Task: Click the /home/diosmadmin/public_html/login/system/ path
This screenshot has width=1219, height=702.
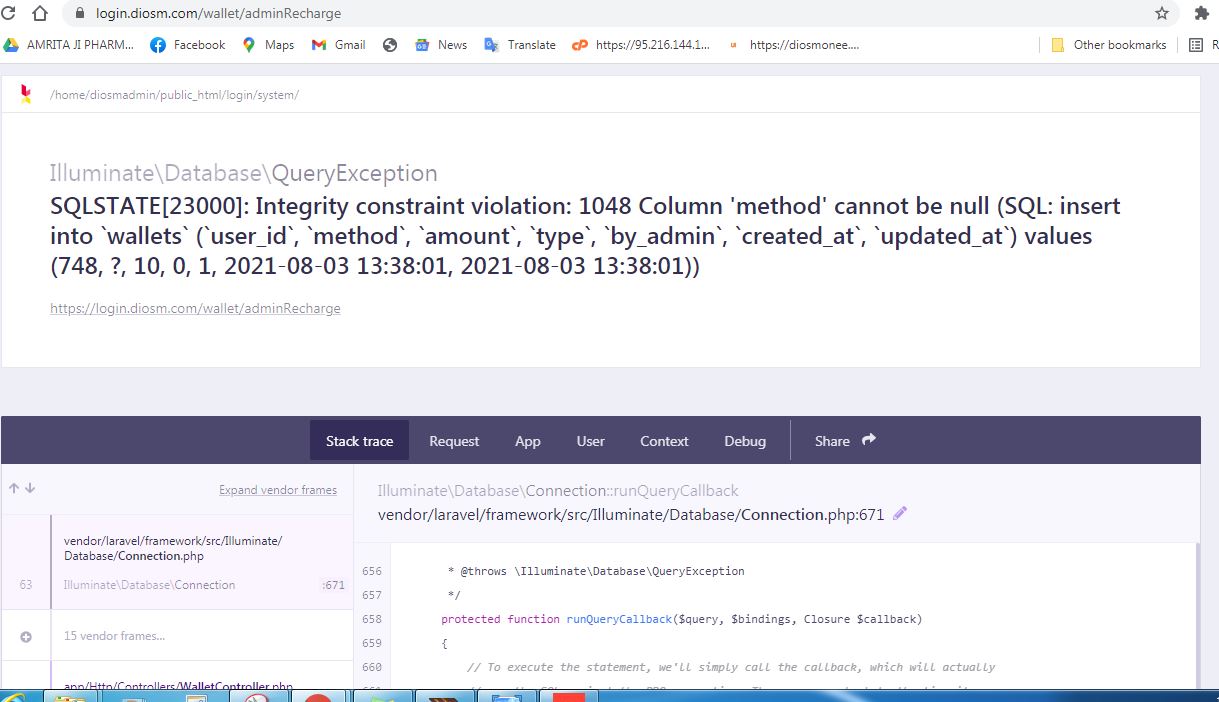Action: pyautogui.click(x=174, y=95)
